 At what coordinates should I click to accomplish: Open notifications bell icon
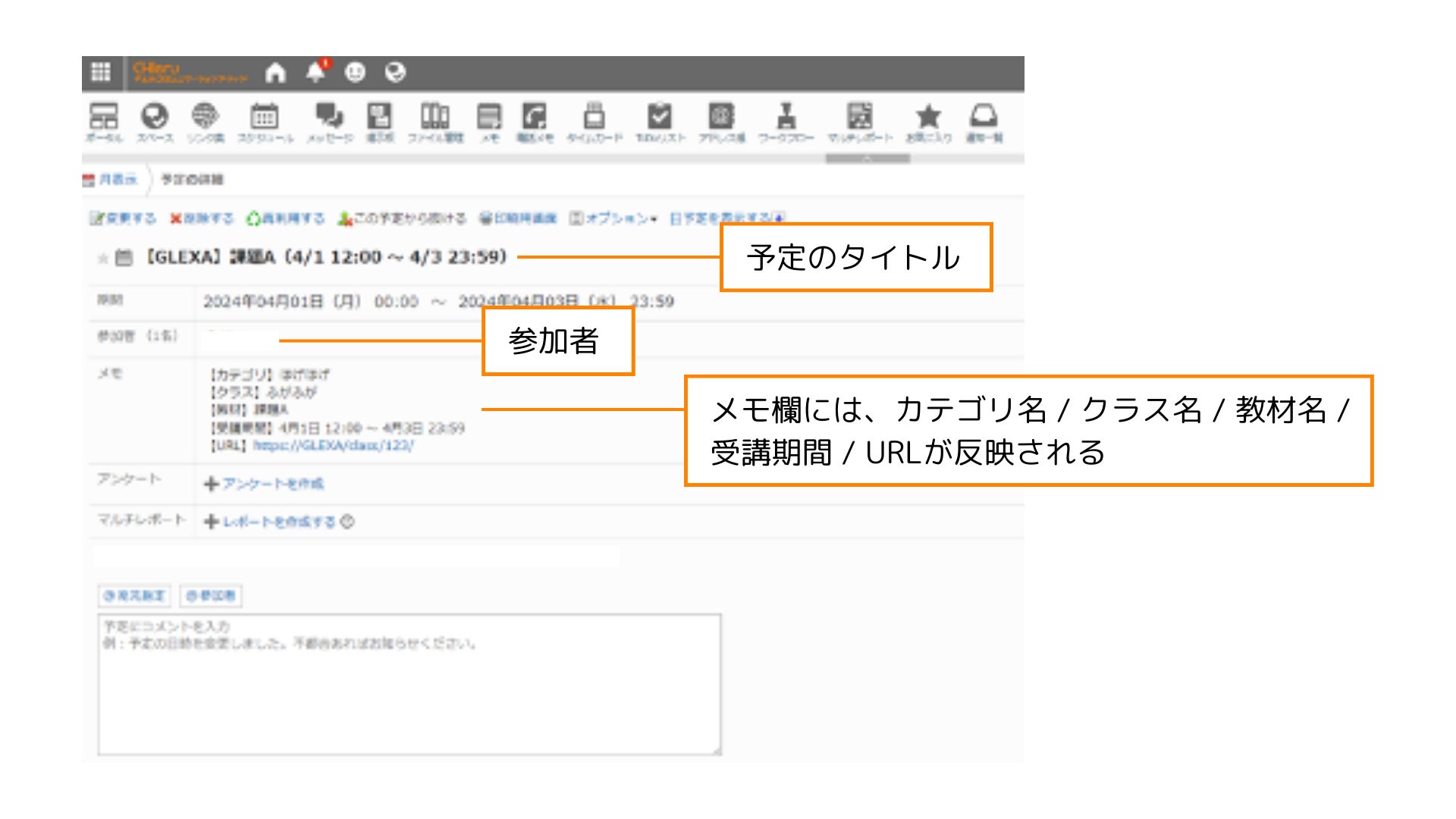[315, 72]
